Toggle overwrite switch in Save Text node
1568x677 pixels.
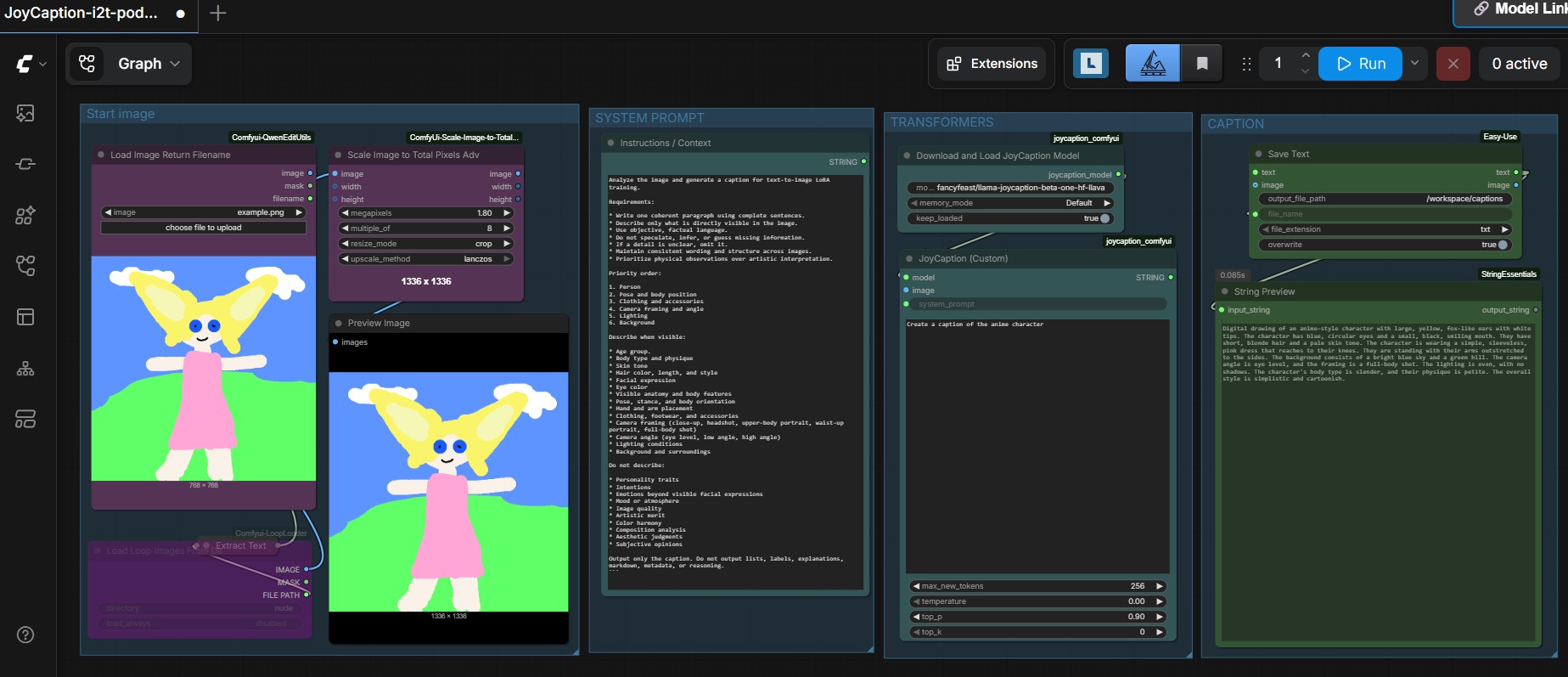(1503, 245)
